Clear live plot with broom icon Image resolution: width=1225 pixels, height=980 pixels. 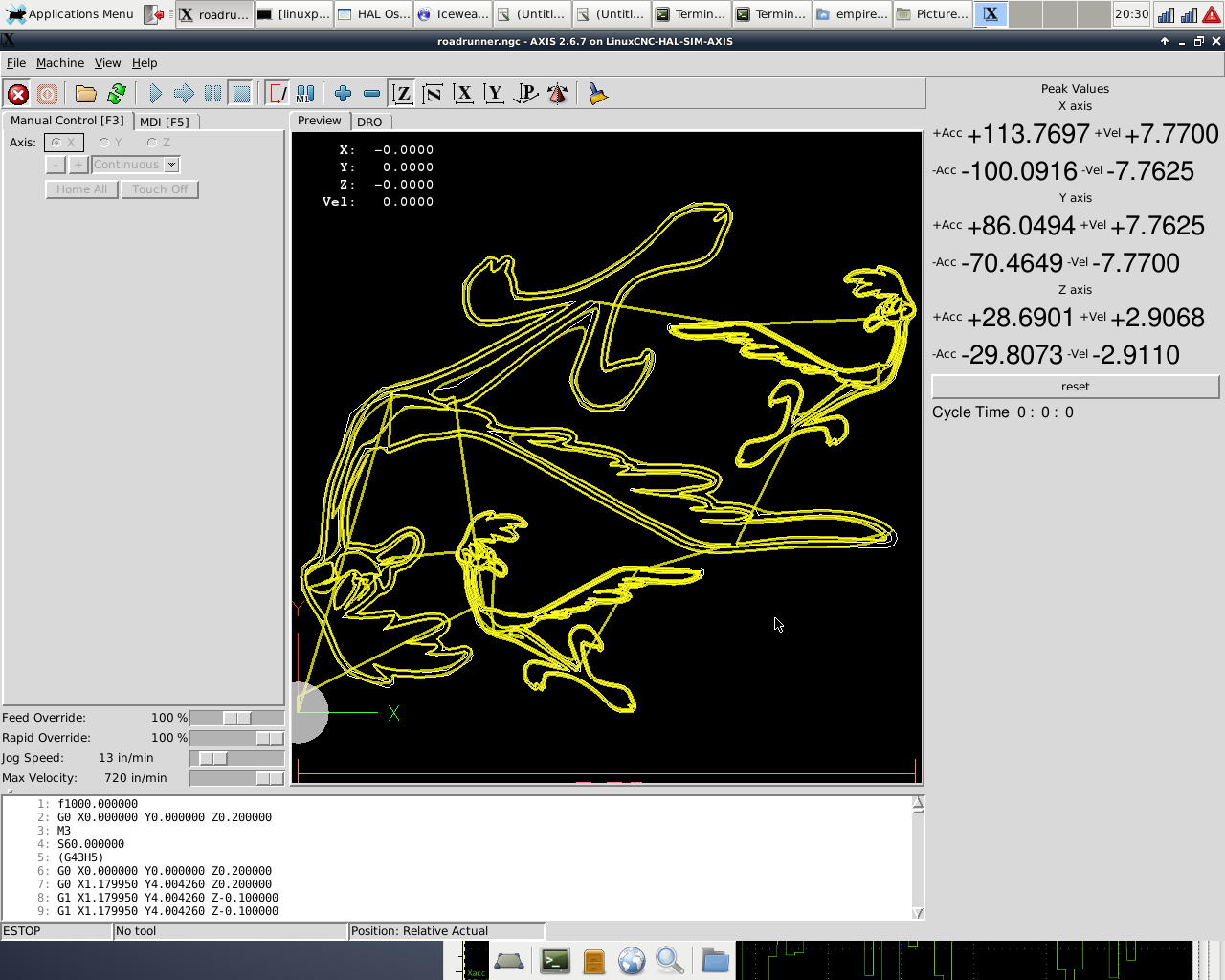coord(598,94)
